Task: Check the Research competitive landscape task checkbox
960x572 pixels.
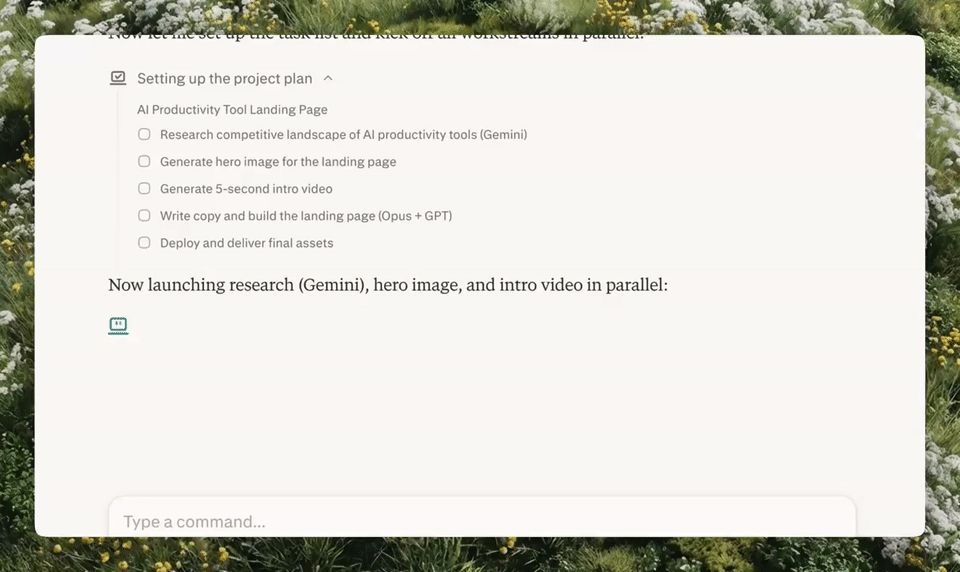Action: coord(144,134)
